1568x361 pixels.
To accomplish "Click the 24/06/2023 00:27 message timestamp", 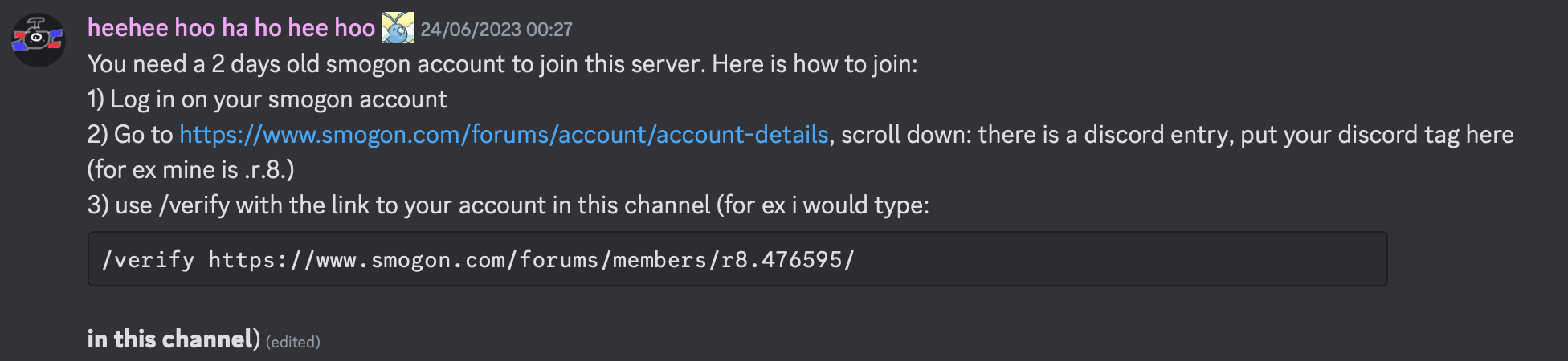I will click(496, 30).
